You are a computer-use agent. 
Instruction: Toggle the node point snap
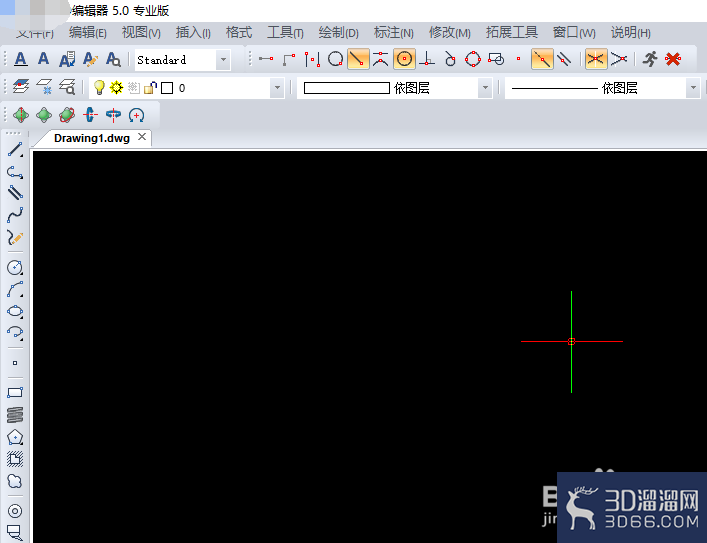click(x=519, y=59)
